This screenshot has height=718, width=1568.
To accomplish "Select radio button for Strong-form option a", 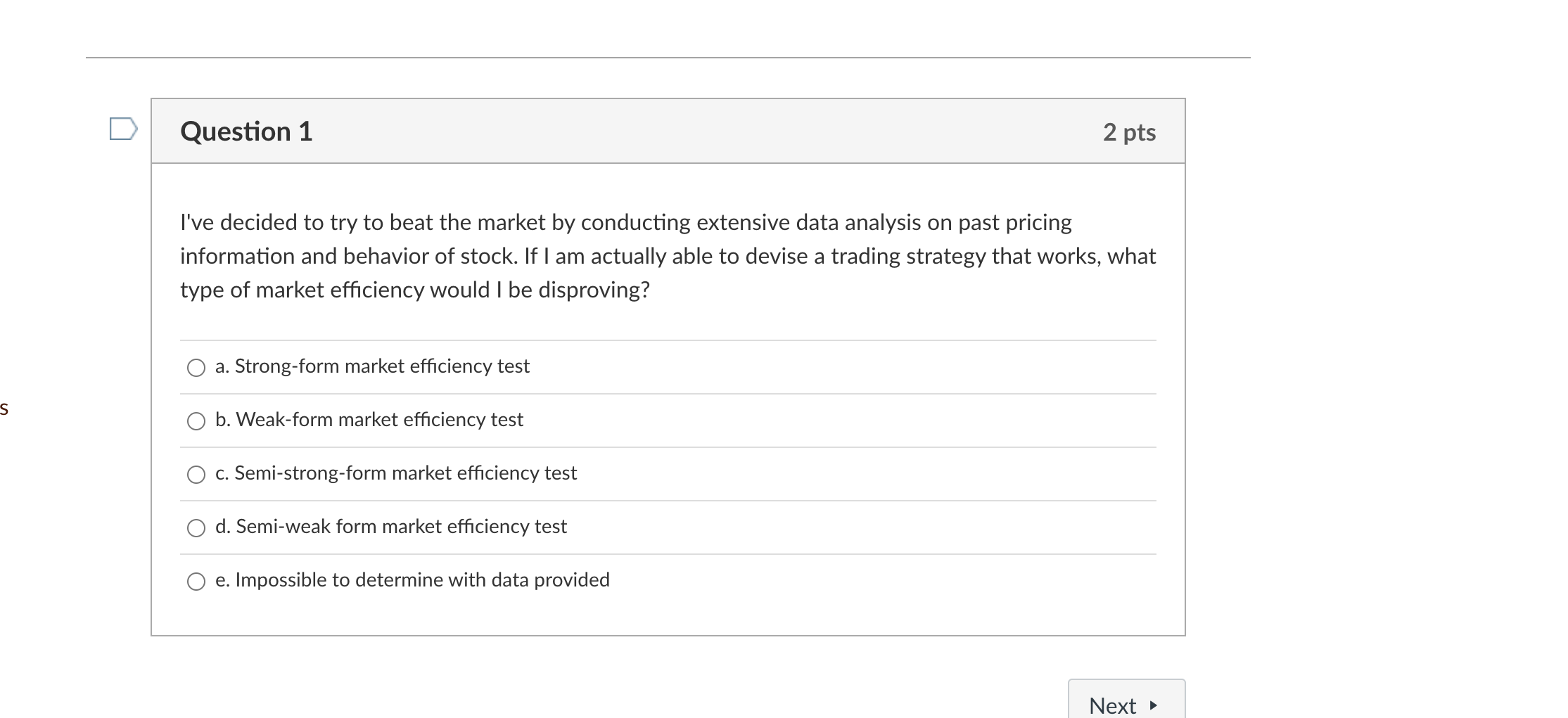I will (x=196, y=368).
